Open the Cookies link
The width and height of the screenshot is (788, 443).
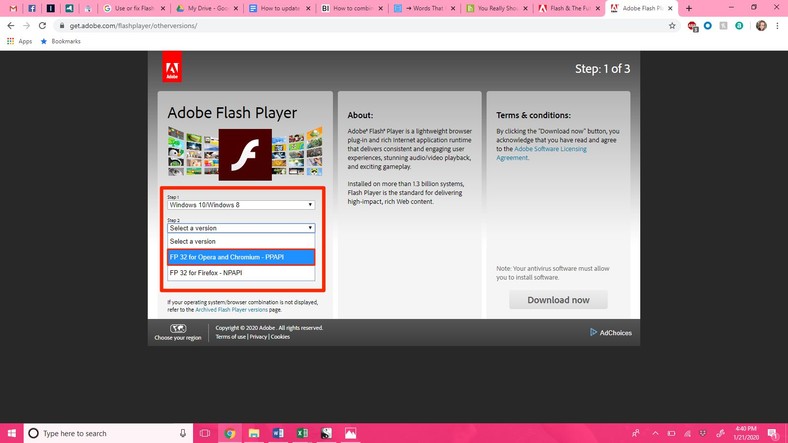(x=280, y=337)
